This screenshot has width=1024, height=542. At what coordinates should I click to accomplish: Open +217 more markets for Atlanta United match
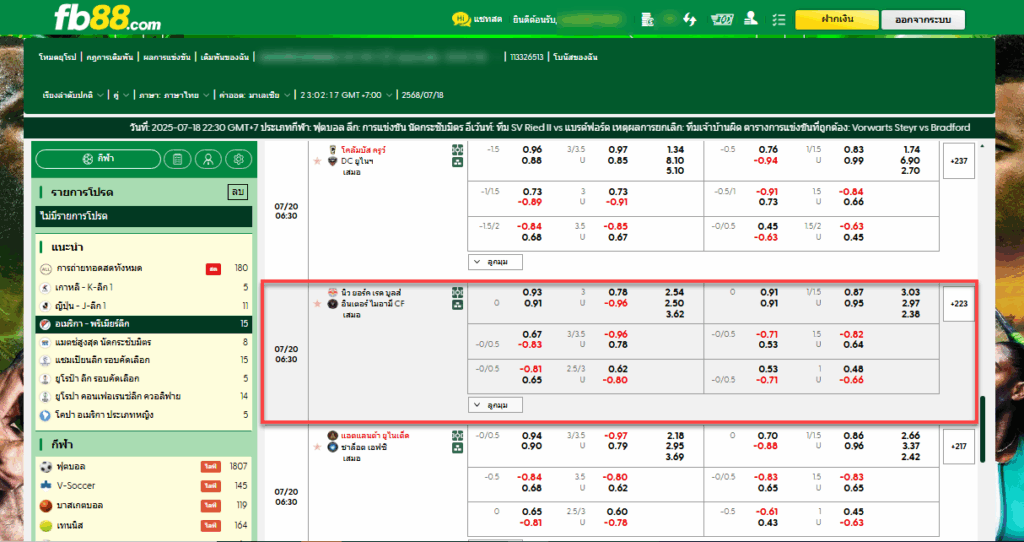click(x=959, y=447)
